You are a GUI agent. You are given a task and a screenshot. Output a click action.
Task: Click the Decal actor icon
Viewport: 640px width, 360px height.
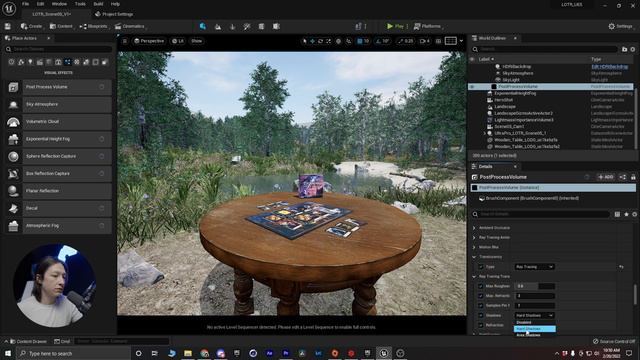(x=13, y=208)
